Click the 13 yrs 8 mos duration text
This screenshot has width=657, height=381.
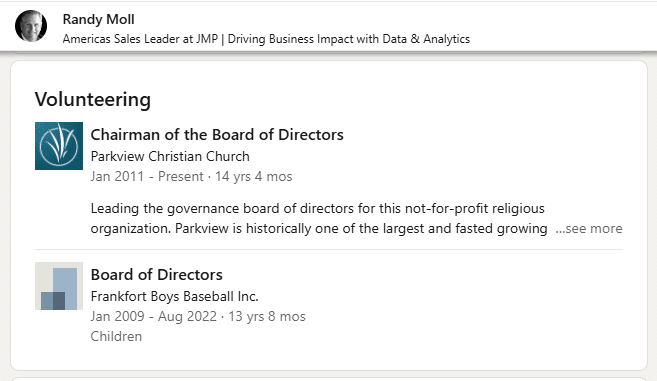266,316
